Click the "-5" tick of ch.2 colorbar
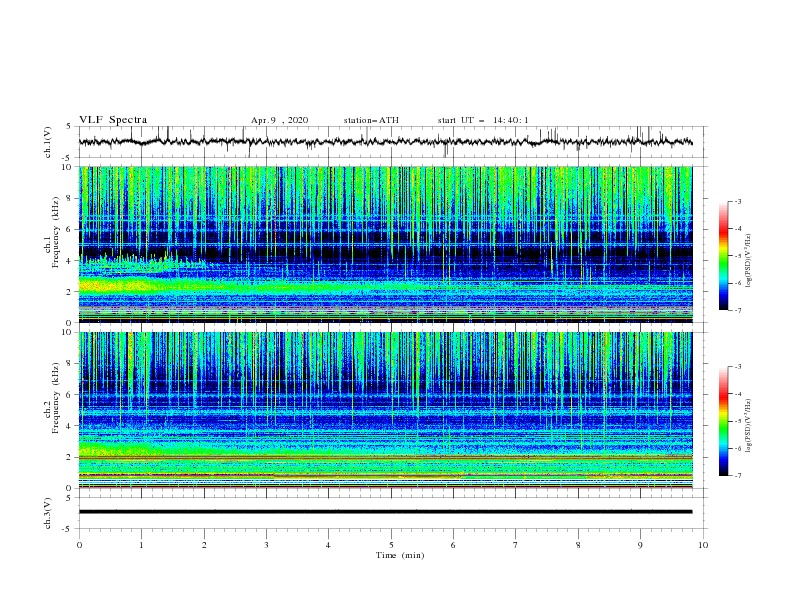The image size is (792, 612). pos(737,421)
